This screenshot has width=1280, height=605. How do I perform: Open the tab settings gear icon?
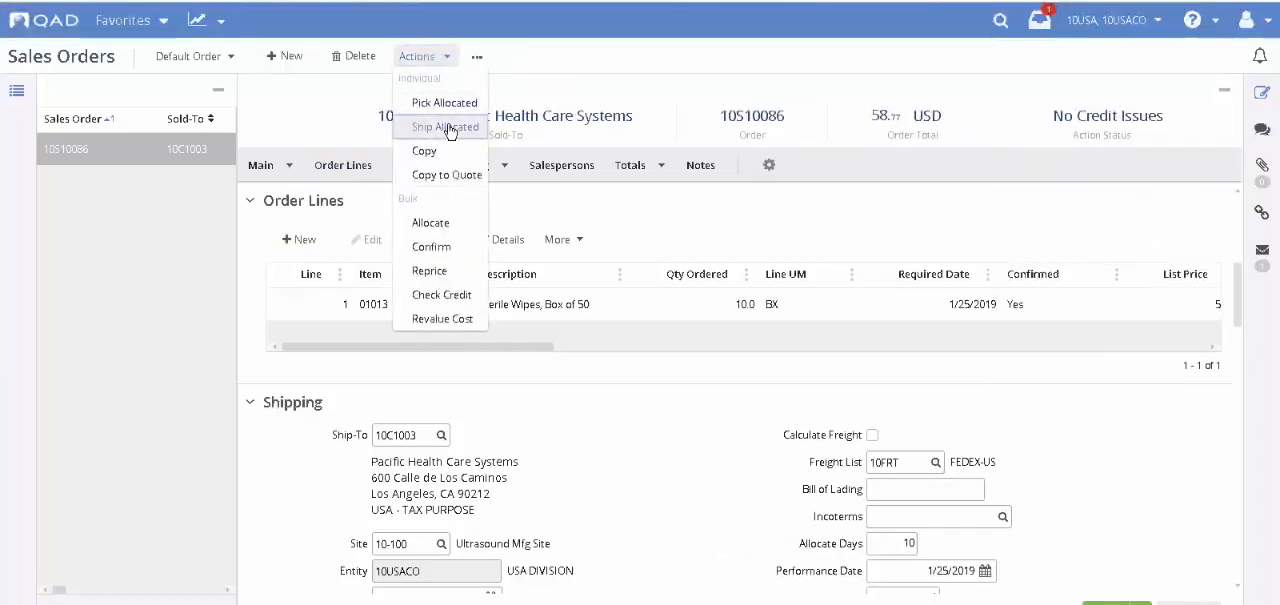769,165
